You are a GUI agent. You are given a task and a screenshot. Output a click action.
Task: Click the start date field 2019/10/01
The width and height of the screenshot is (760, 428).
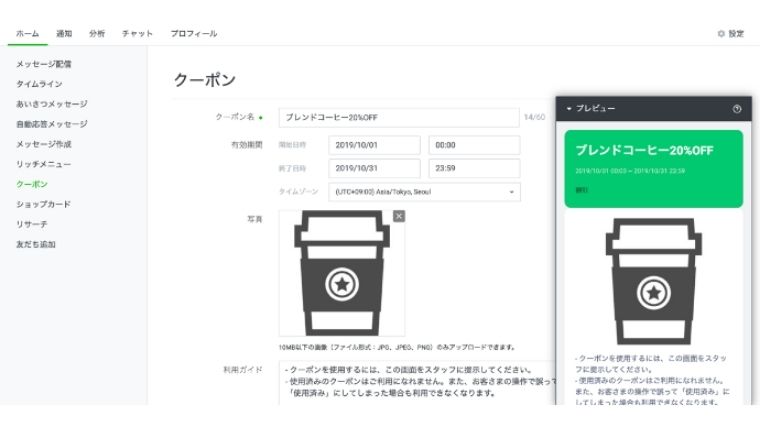click(374, 145)
